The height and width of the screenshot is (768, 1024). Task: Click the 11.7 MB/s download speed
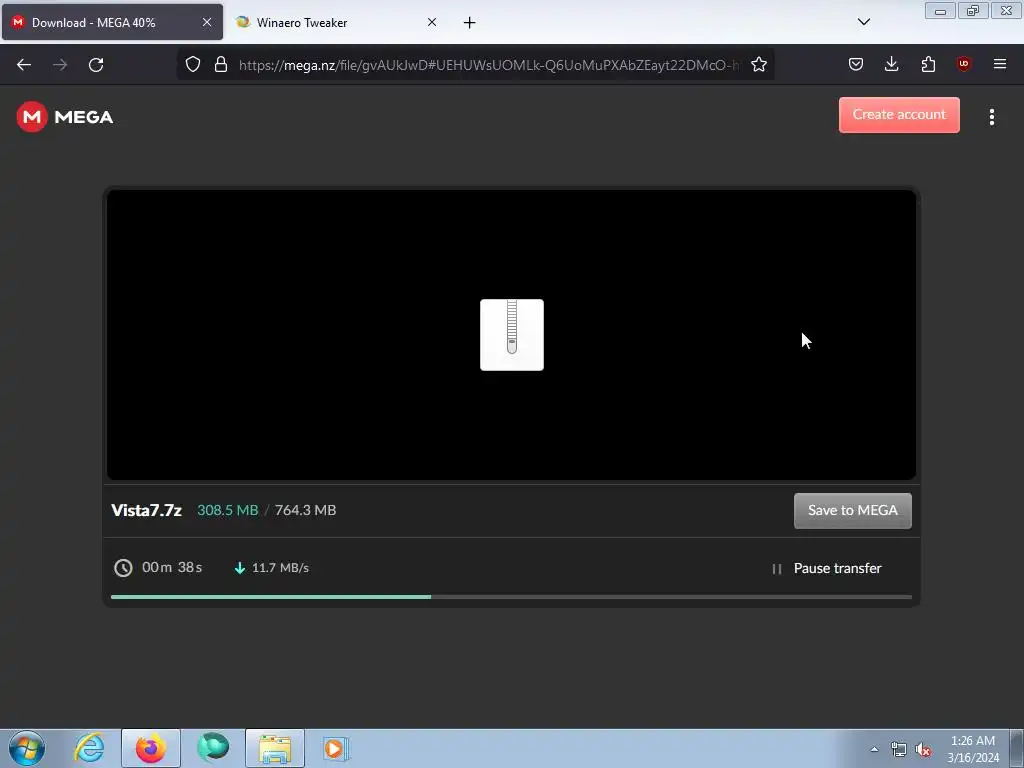tap(280, 568)
